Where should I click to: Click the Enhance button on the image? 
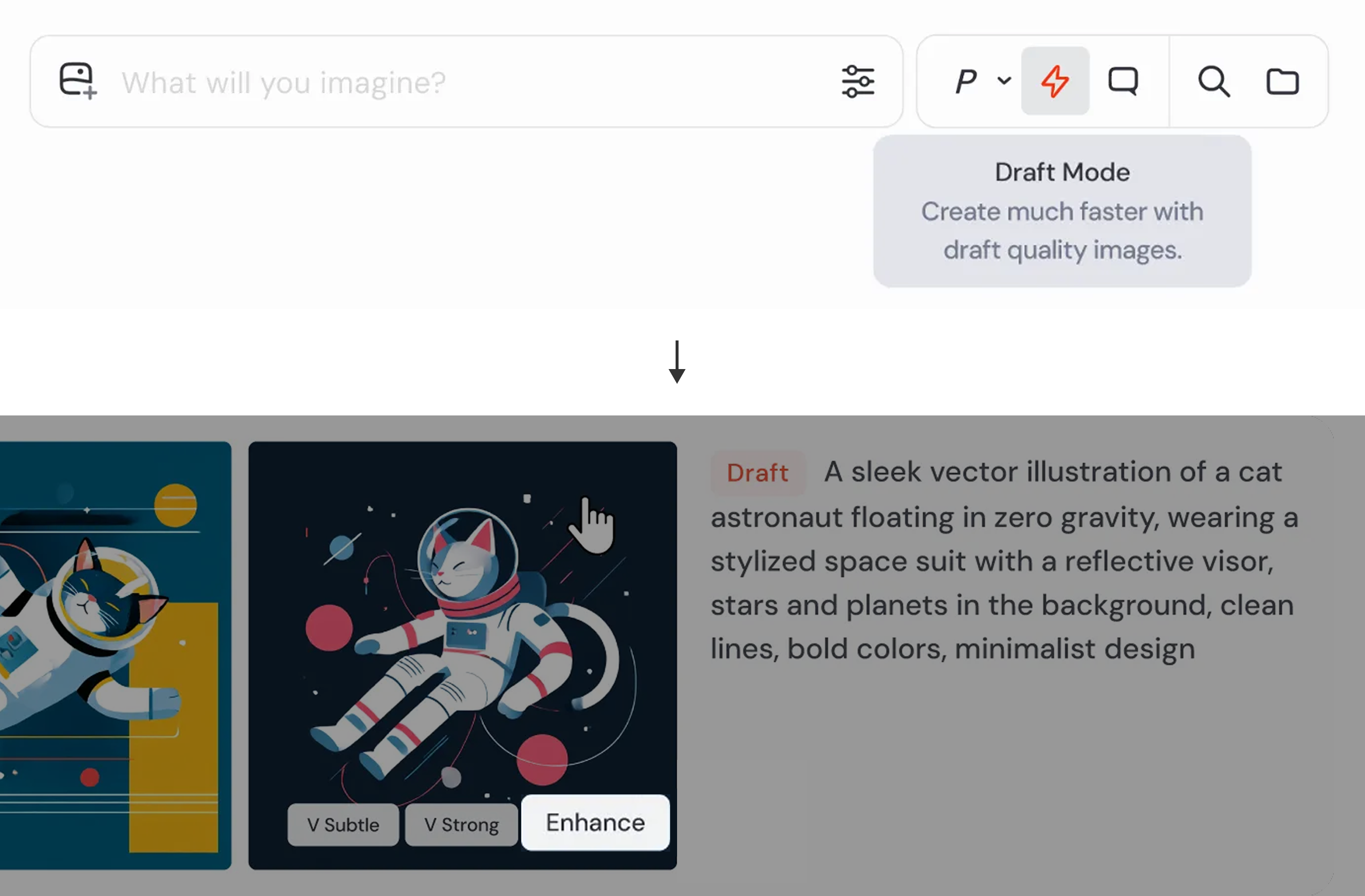point(595,822)
